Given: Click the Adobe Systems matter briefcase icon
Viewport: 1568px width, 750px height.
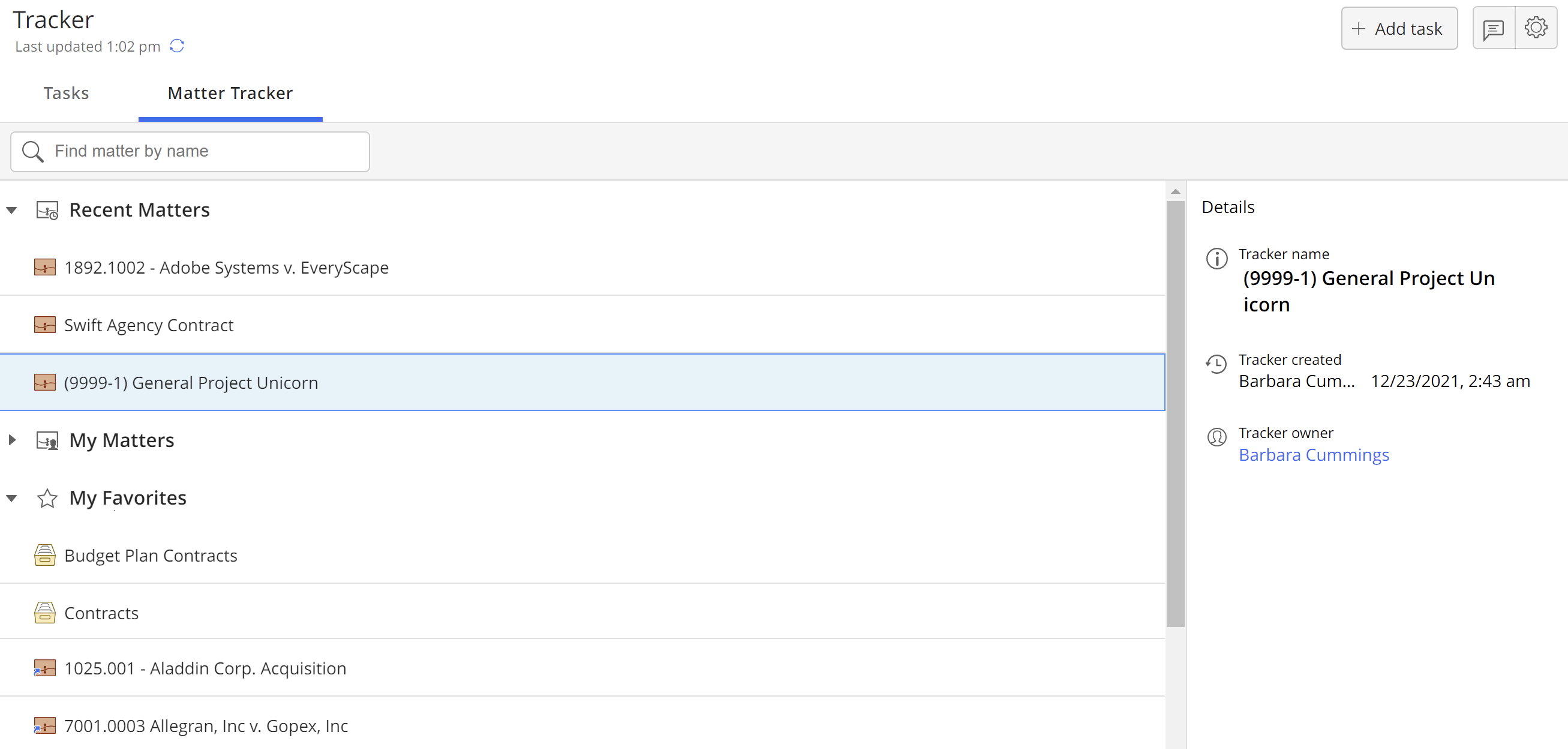Looking at the screenshot, I should pyautogui.click(x=44, y=268).
